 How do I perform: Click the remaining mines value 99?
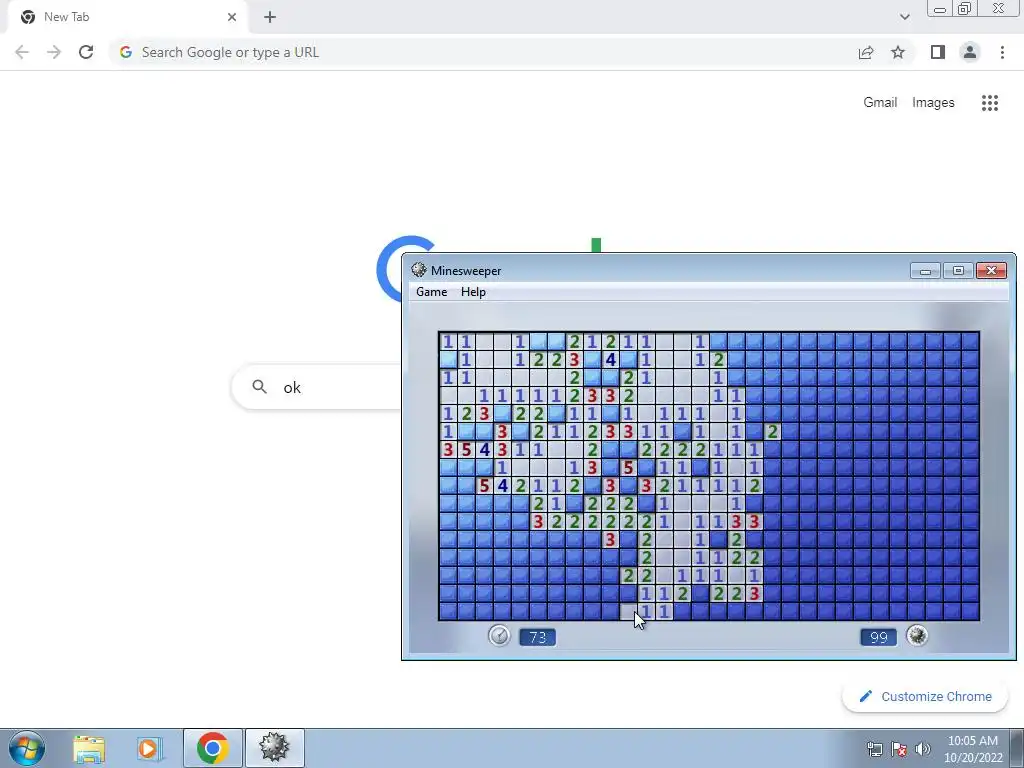(x=878, y=637)
